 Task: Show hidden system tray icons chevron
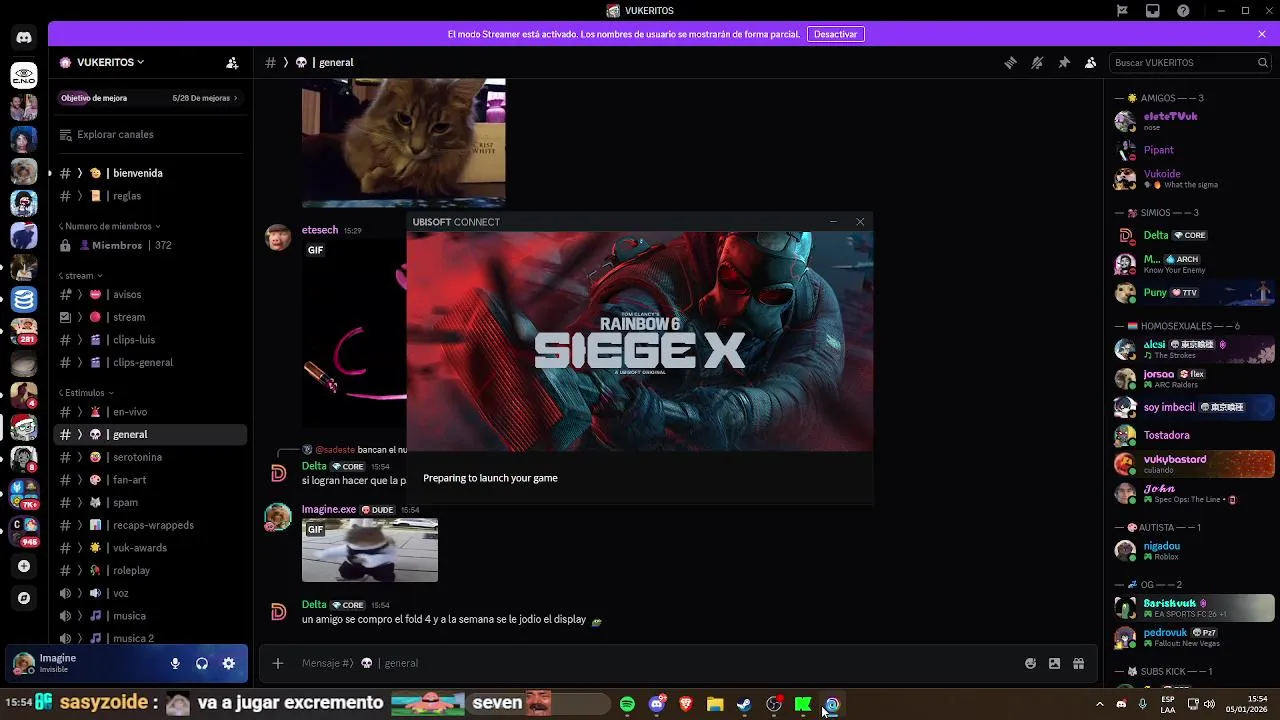1099,704
